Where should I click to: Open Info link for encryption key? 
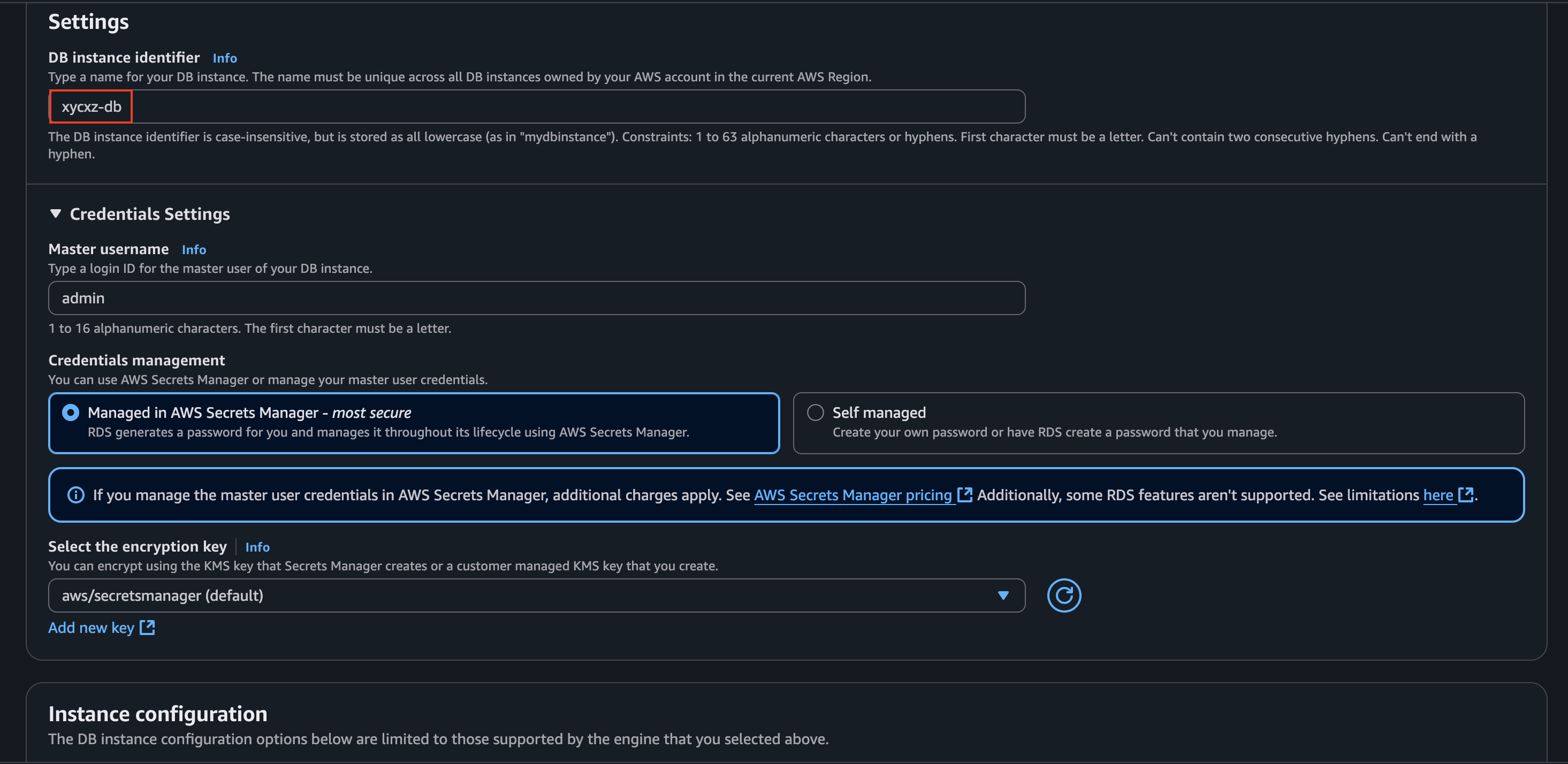click(x=257, y=547)
